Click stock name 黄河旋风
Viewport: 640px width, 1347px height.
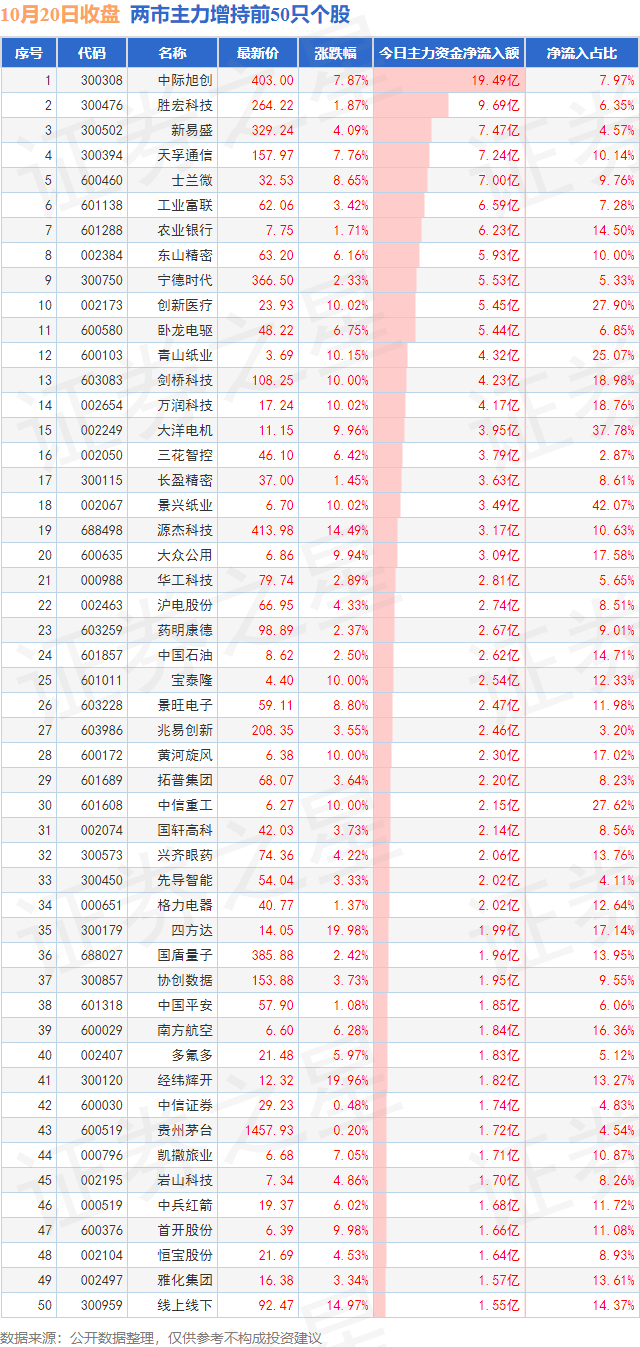(x=185, y=755)
